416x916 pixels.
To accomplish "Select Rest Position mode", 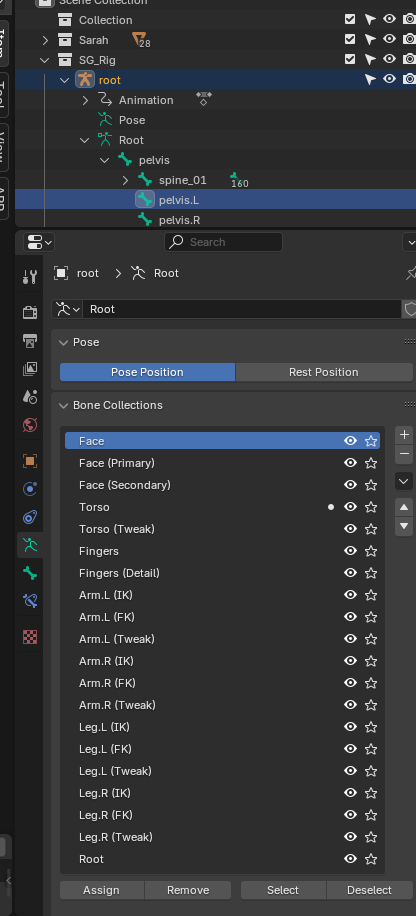I will pos(324,372).
